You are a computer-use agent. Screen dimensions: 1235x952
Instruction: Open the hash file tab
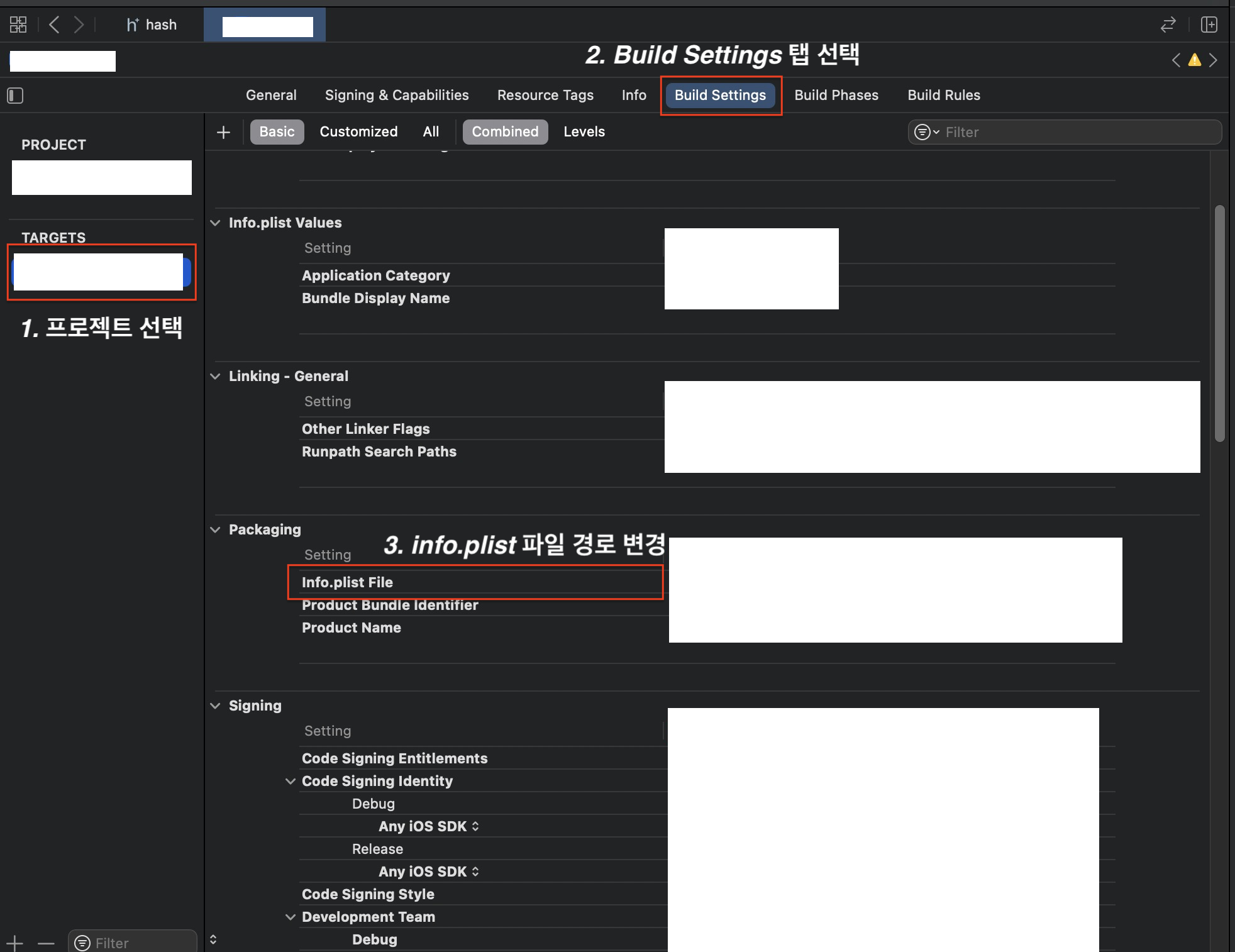(152, 25)
